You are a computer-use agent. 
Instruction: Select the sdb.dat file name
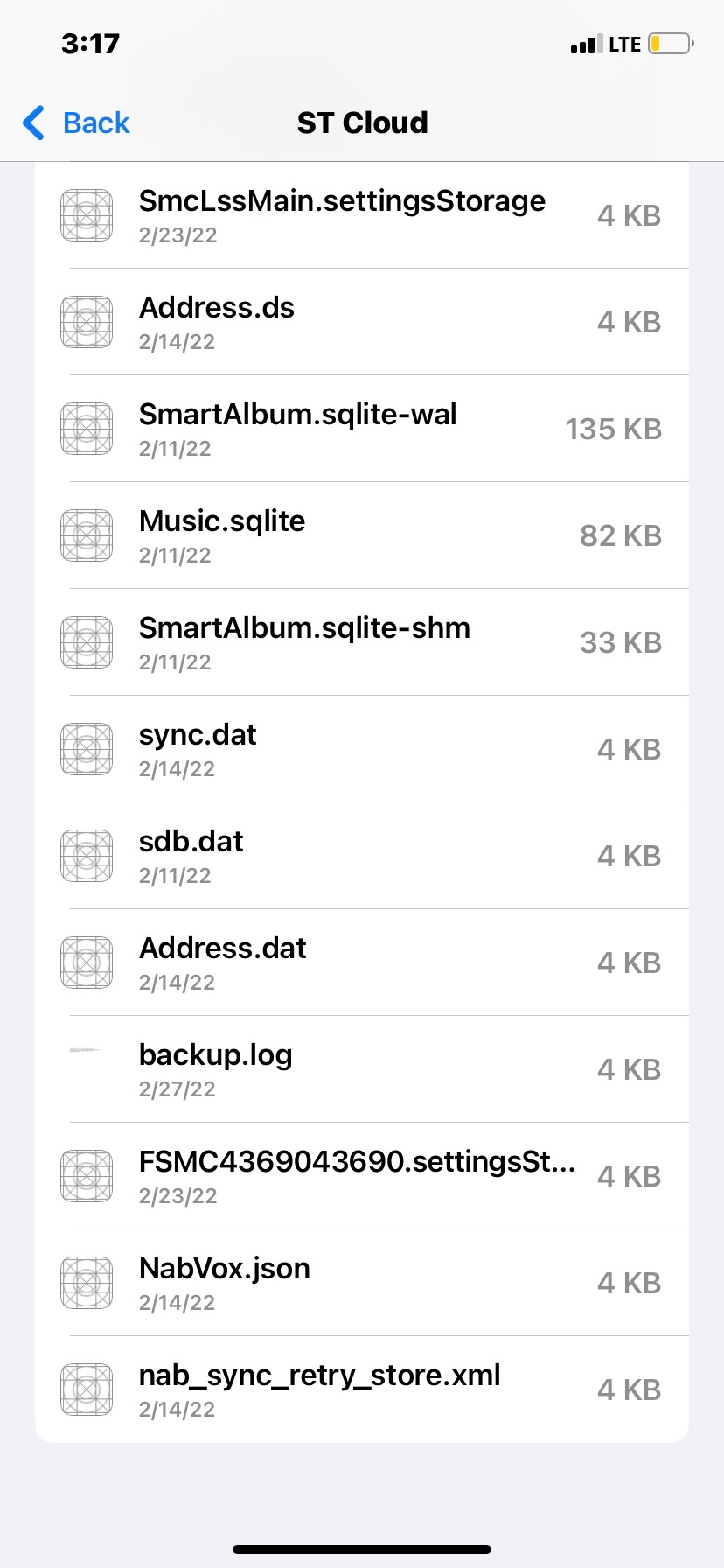(x=191, y=842)
